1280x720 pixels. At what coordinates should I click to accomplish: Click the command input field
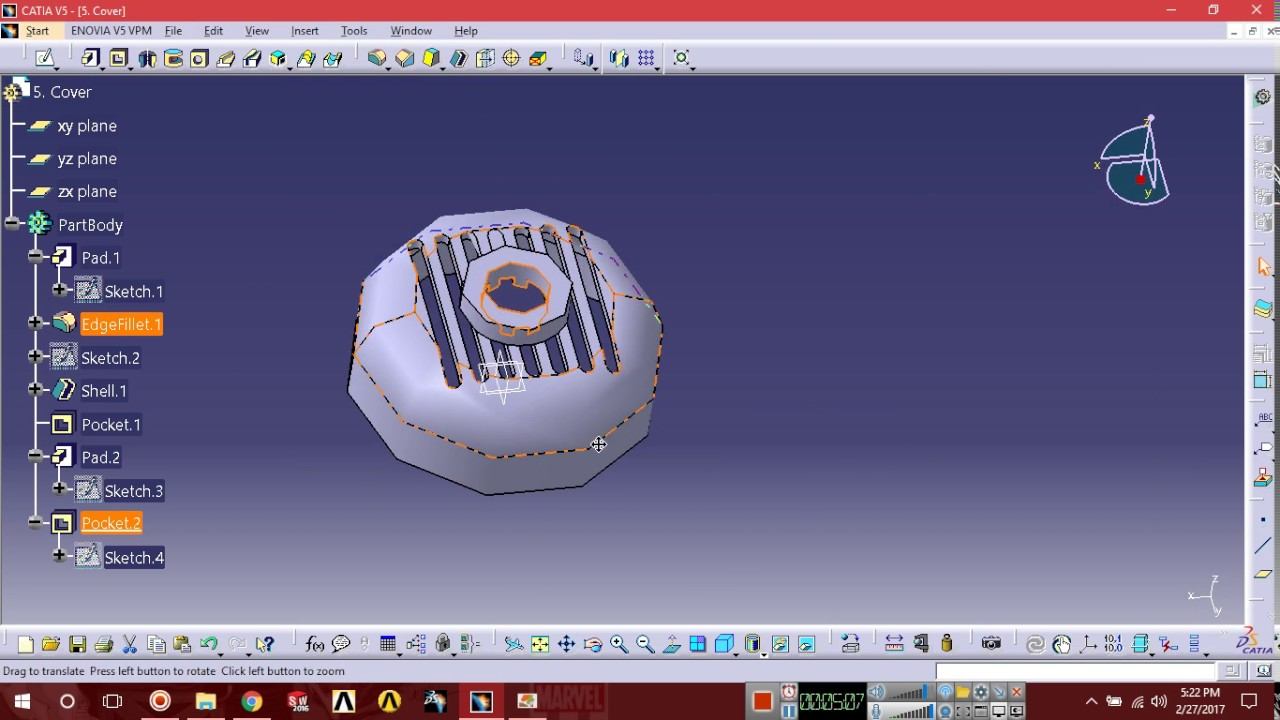pyautogui.click(x=1076, y=671)
